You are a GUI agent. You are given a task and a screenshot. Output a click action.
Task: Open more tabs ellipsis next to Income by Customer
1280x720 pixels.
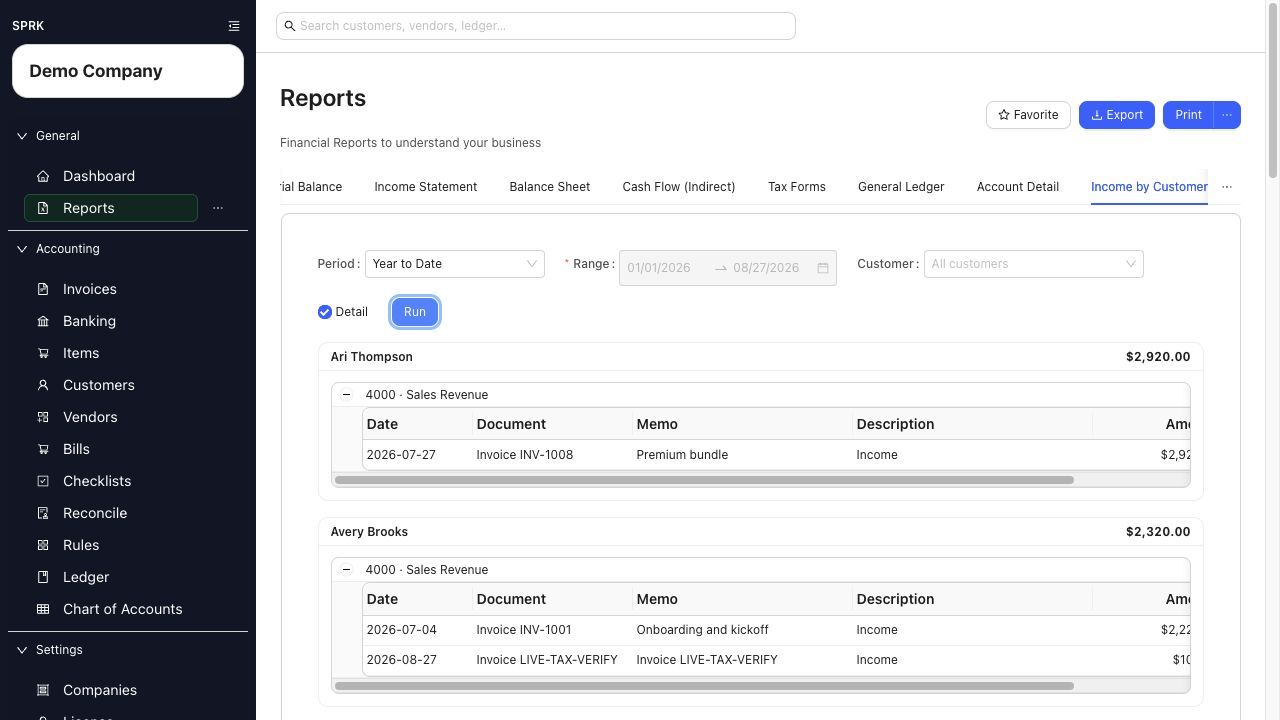(1227, 187)
